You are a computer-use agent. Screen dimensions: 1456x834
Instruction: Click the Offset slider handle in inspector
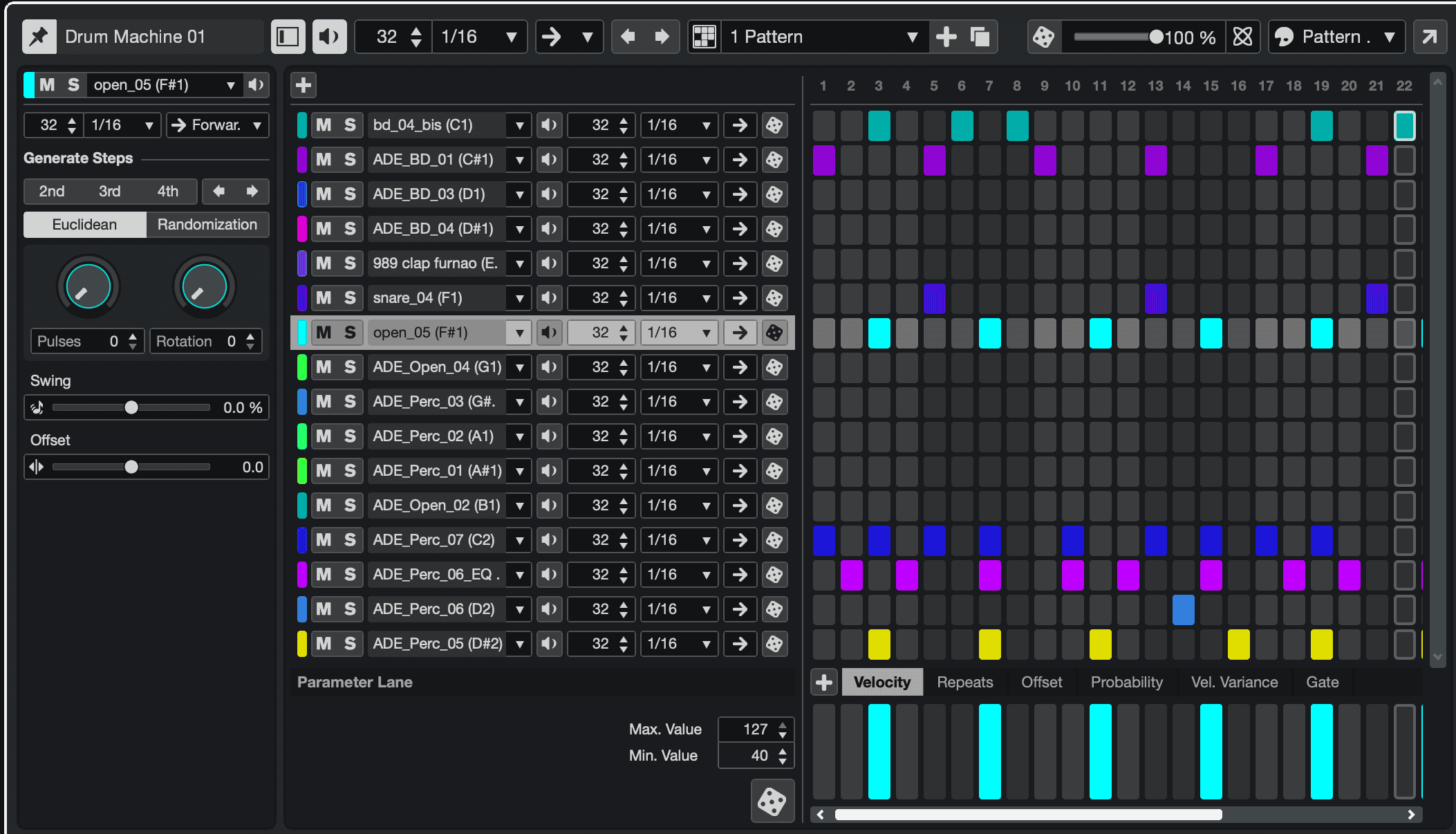tap(131, 467)
